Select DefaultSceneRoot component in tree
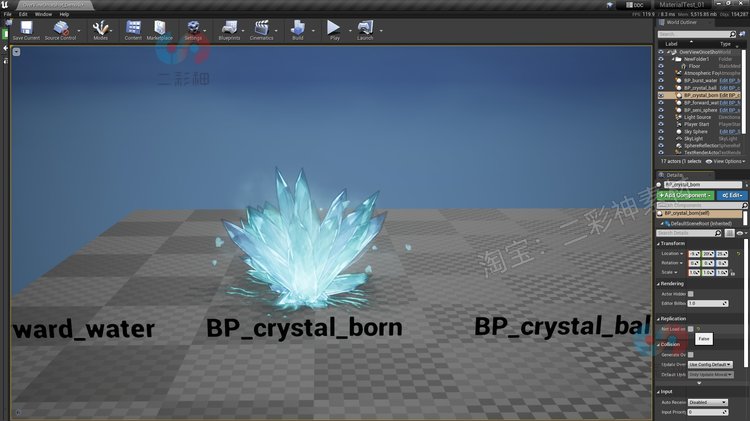 click(x=700, y=223)
